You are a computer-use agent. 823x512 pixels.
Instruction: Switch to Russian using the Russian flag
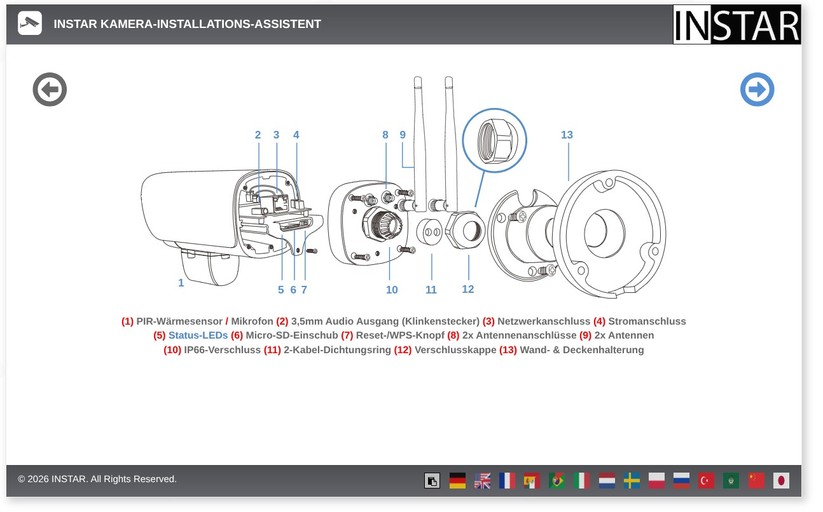coord(681,480)
